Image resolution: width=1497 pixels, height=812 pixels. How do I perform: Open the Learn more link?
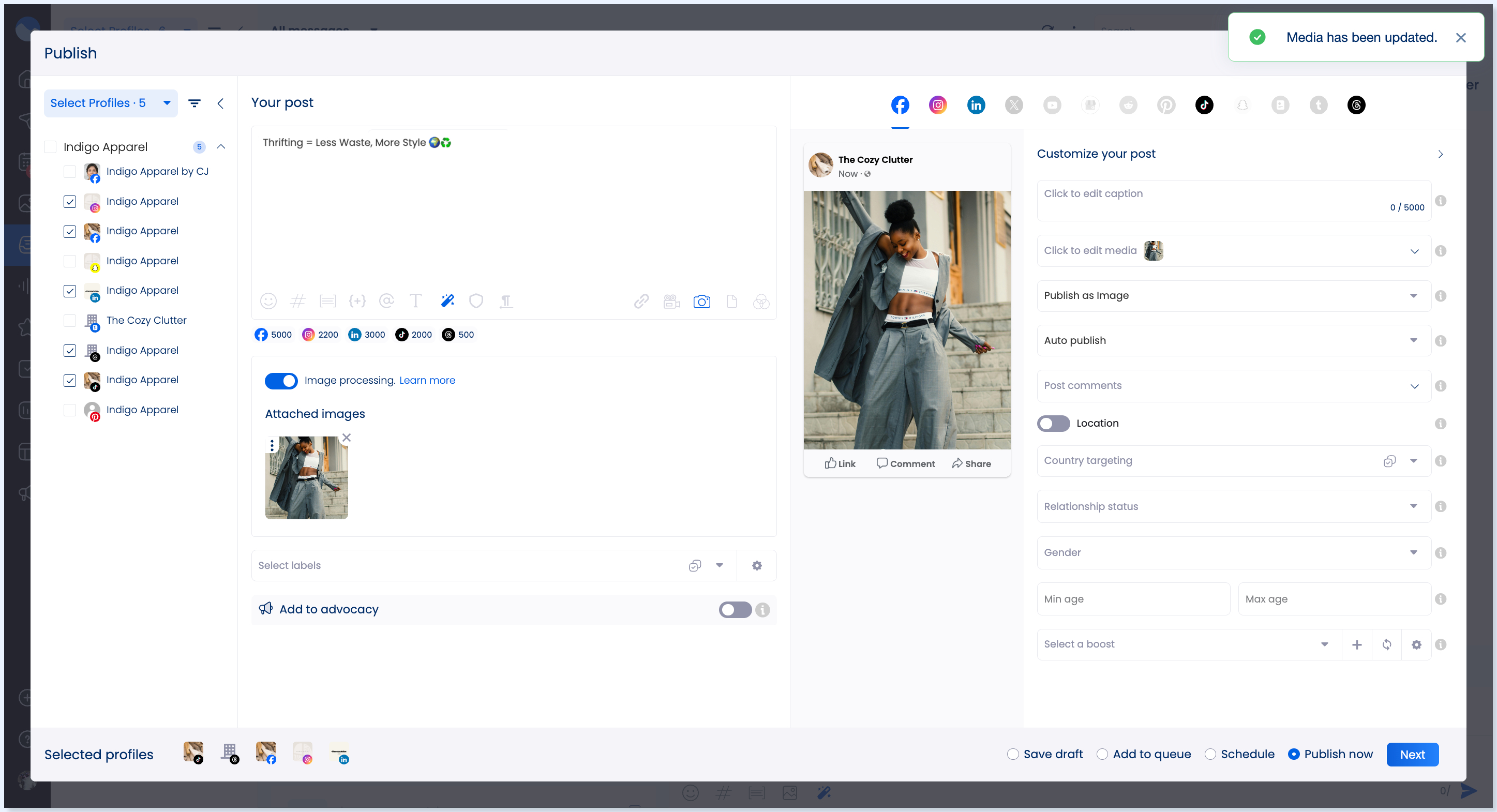click(x=427, y=381)
